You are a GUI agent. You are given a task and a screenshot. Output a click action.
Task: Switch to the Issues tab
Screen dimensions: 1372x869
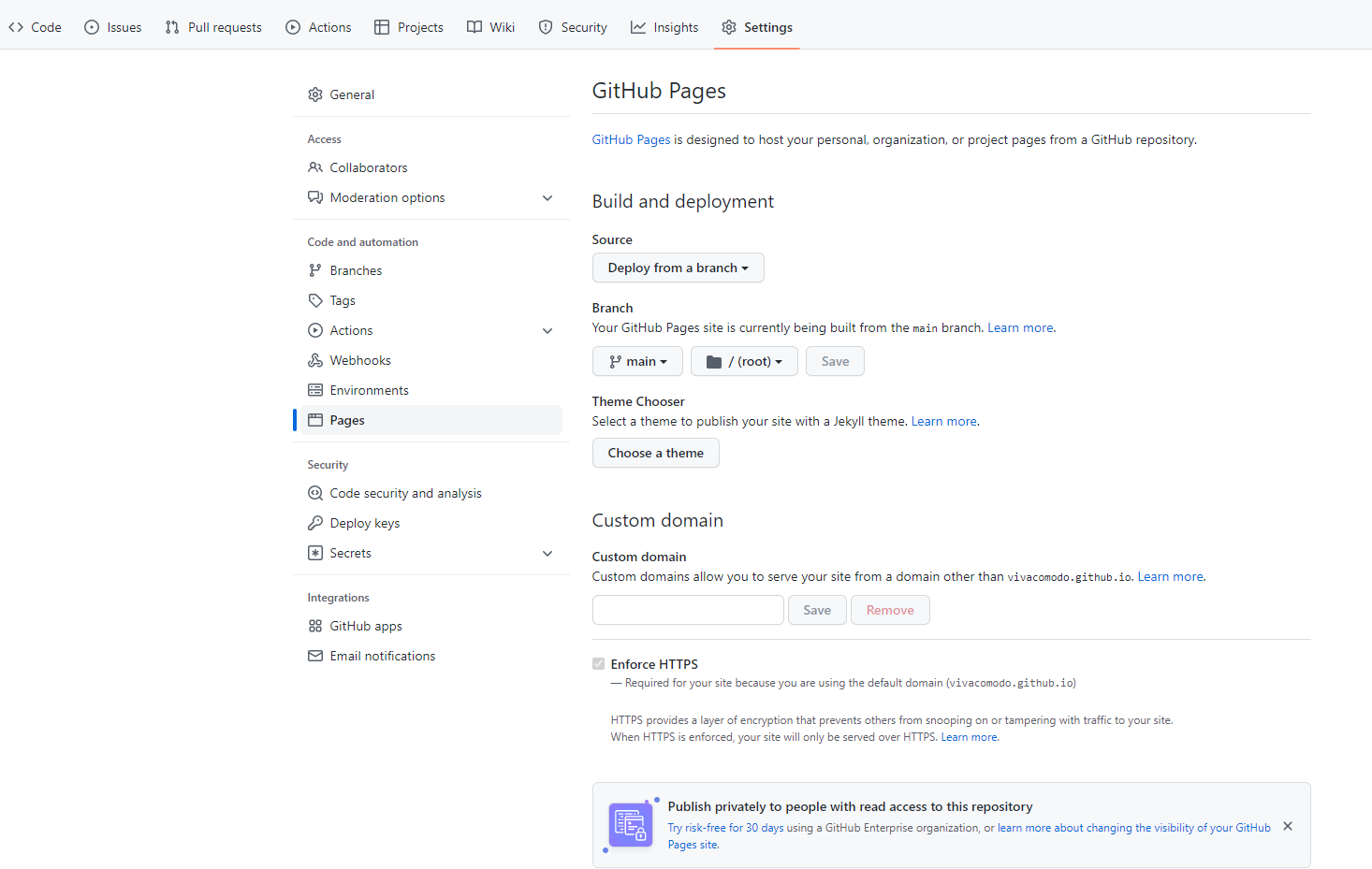113,27
